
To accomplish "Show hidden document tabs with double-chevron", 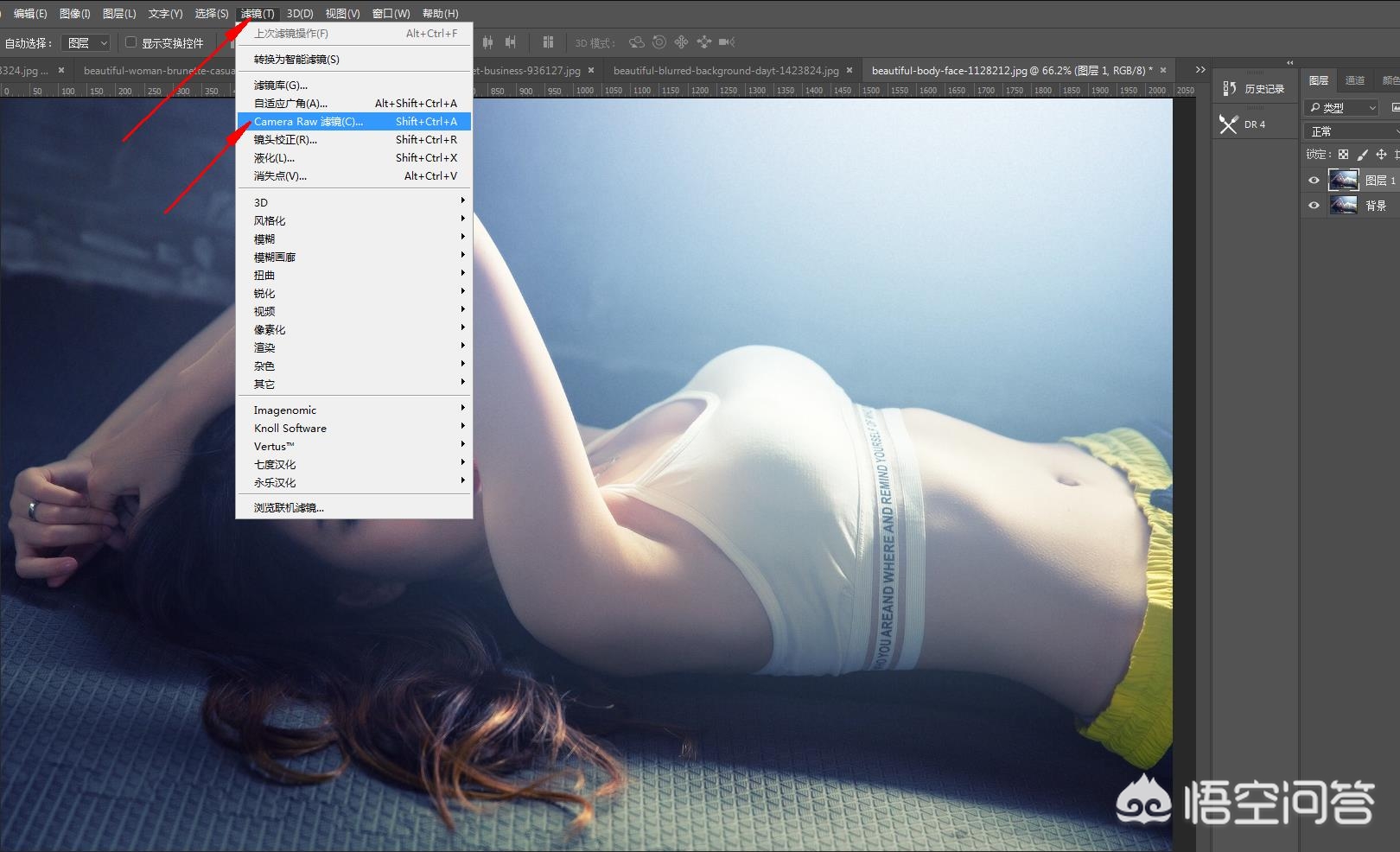I will pyautogui.click(x=1200, y=70).
